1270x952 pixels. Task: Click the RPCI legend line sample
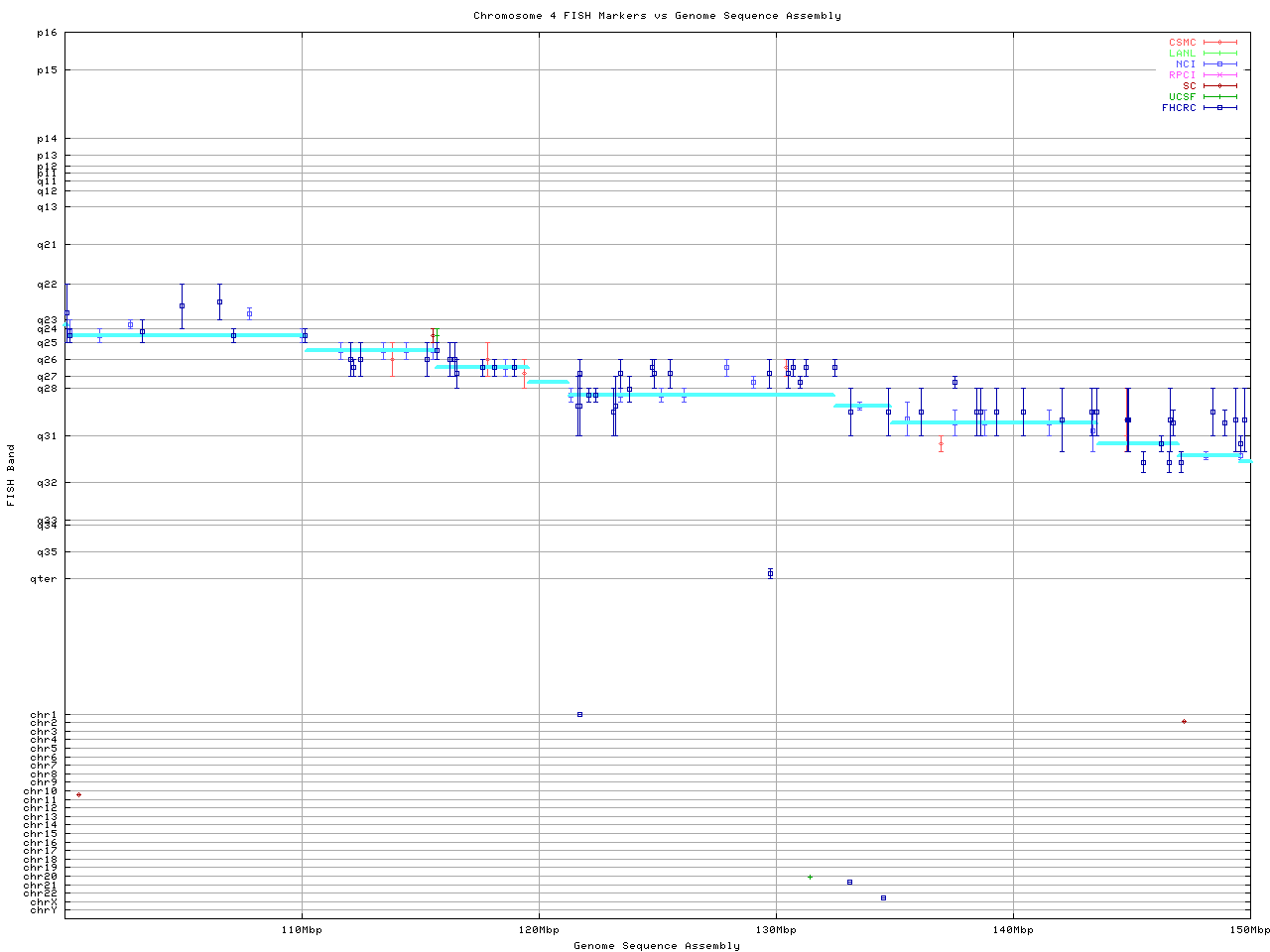pos(1219,75)
